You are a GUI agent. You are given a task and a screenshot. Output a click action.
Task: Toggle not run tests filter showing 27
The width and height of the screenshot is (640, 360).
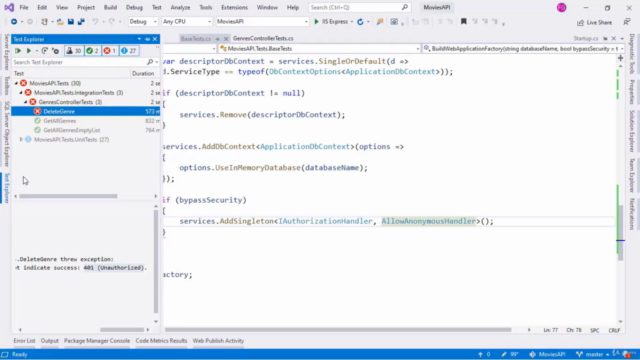(129, 51)
